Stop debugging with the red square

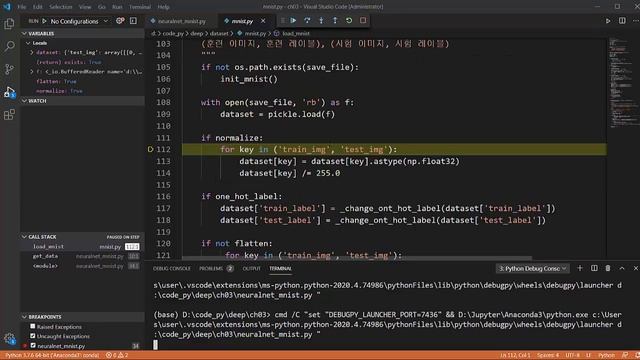tap(363, 20)
